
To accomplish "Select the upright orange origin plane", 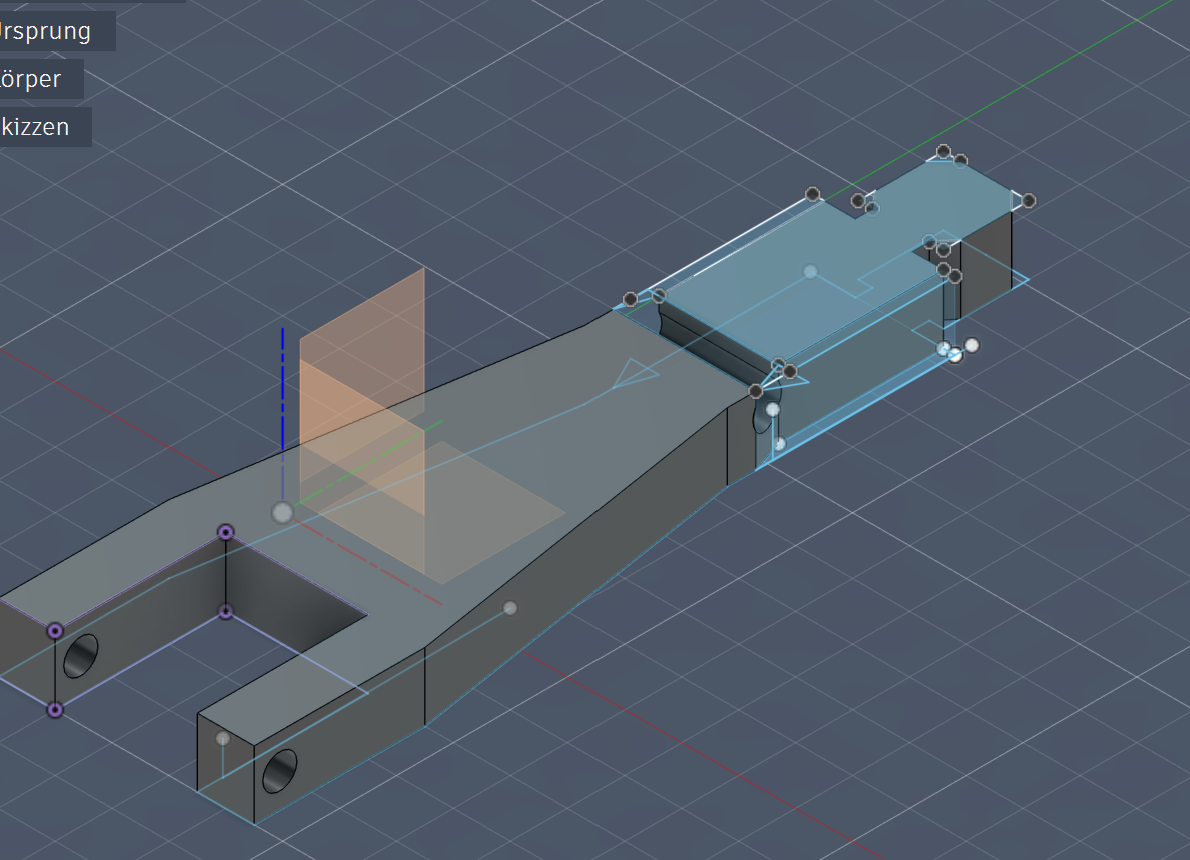I will [362, 392].
